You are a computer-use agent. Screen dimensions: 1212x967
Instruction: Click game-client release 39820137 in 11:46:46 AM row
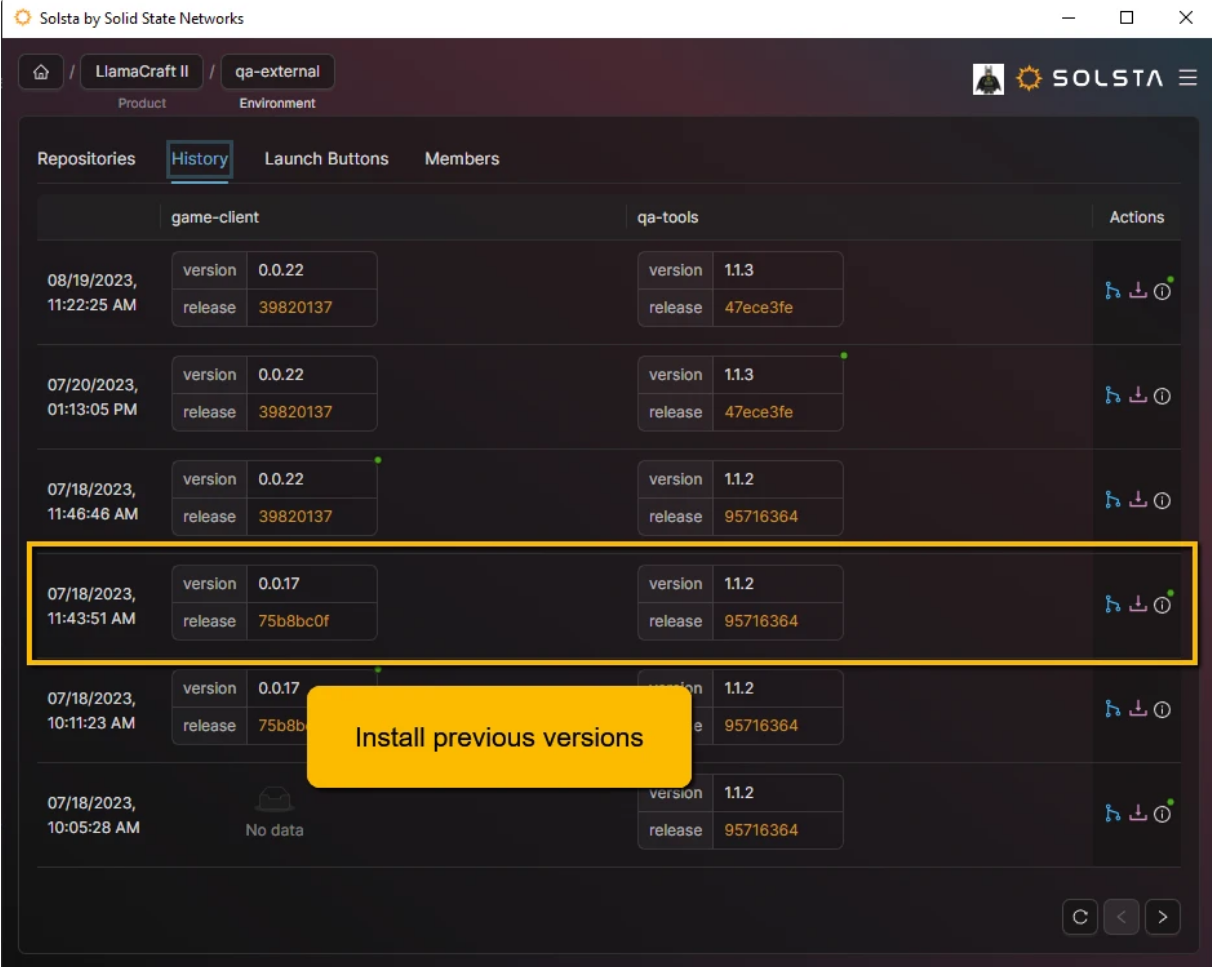295,517
